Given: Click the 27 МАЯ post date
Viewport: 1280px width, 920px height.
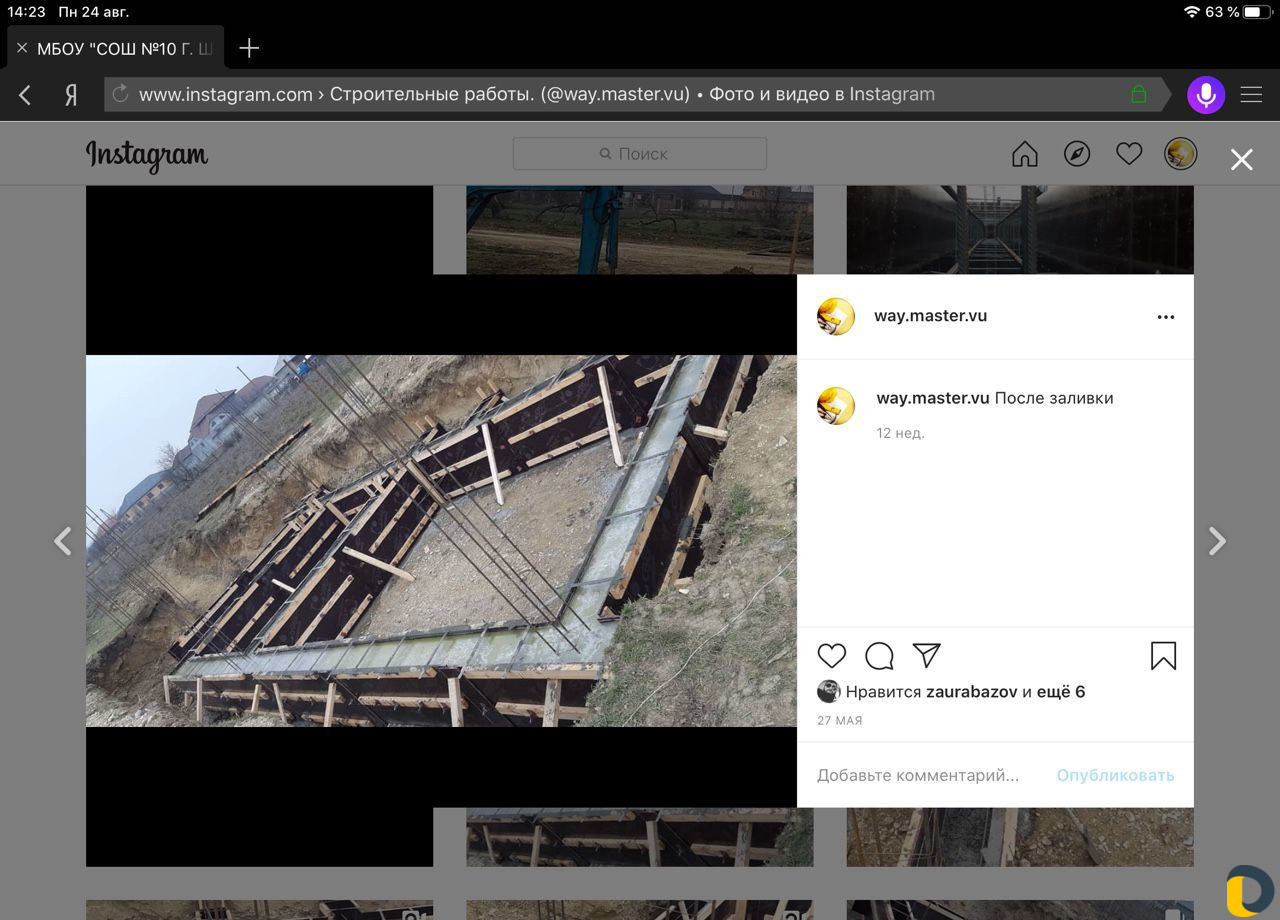Looking at the screenshot, I should click(x=839, y=720).
